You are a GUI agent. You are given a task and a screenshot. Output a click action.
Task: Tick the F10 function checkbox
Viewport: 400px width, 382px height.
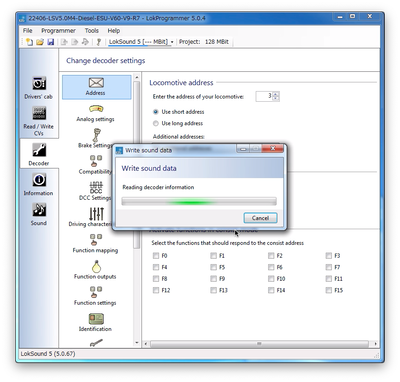pos(271,279)
